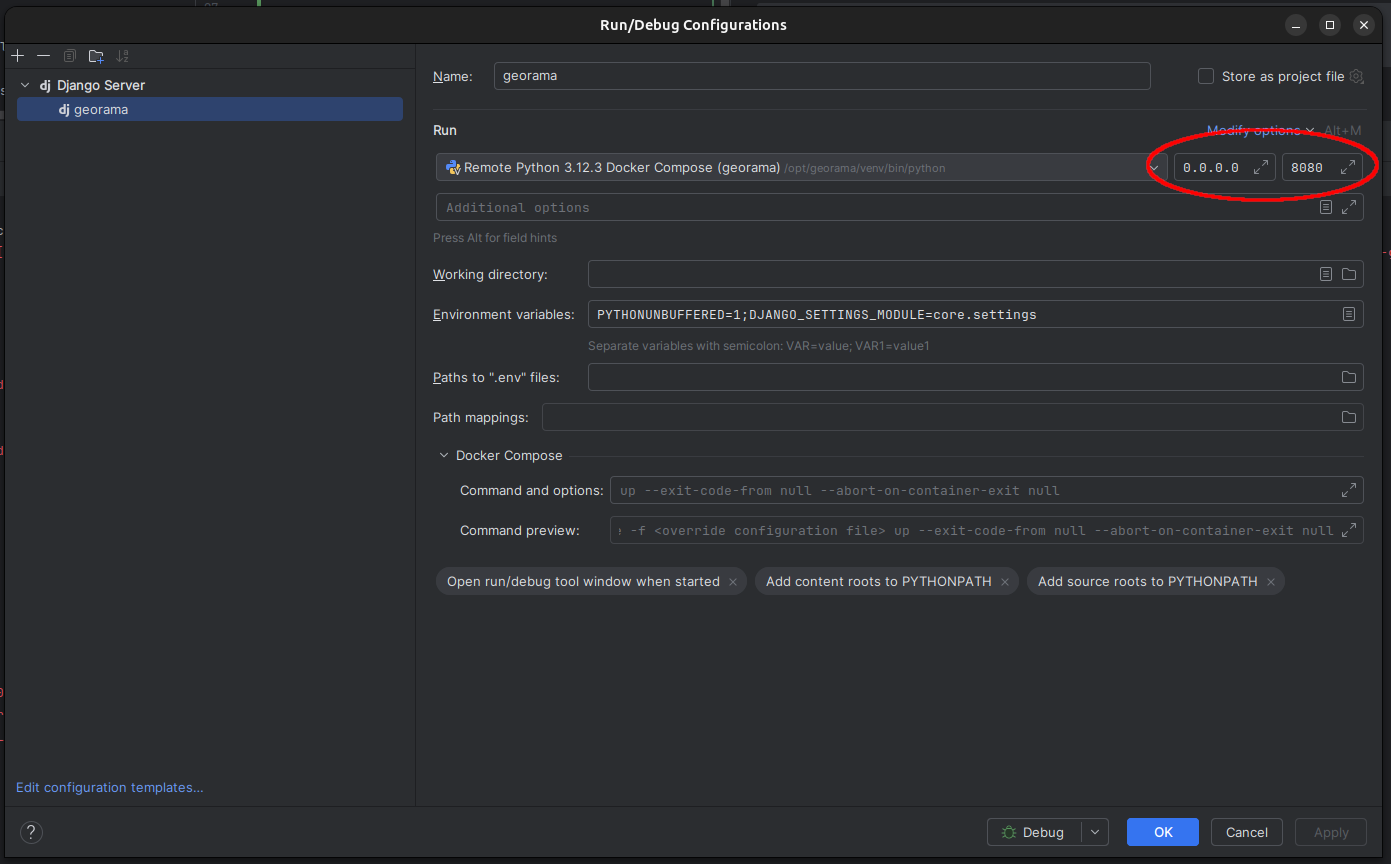1391x864 pixels.
Task: Collapse the Django Server tree node
Action: pyautogui.click(x=25, y=85)
